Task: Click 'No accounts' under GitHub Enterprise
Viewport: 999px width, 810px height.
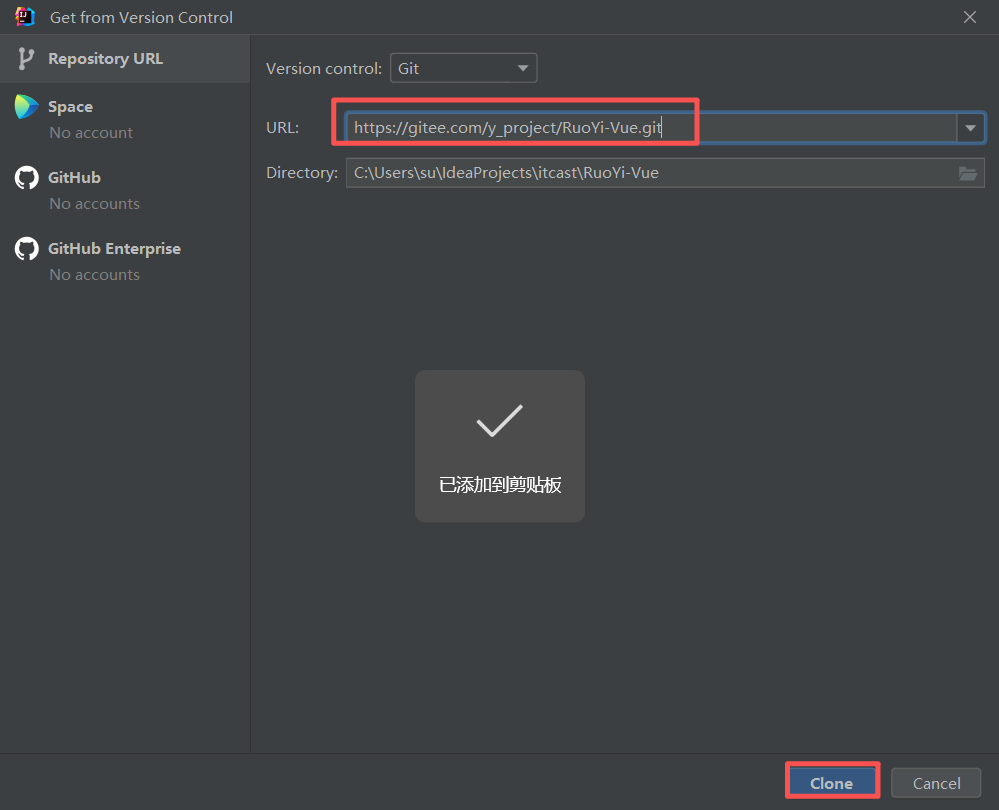Action: (x=94, y=275)
